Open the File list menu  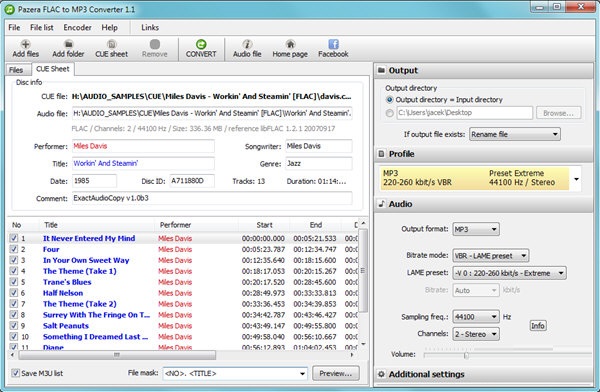[42, 28]
